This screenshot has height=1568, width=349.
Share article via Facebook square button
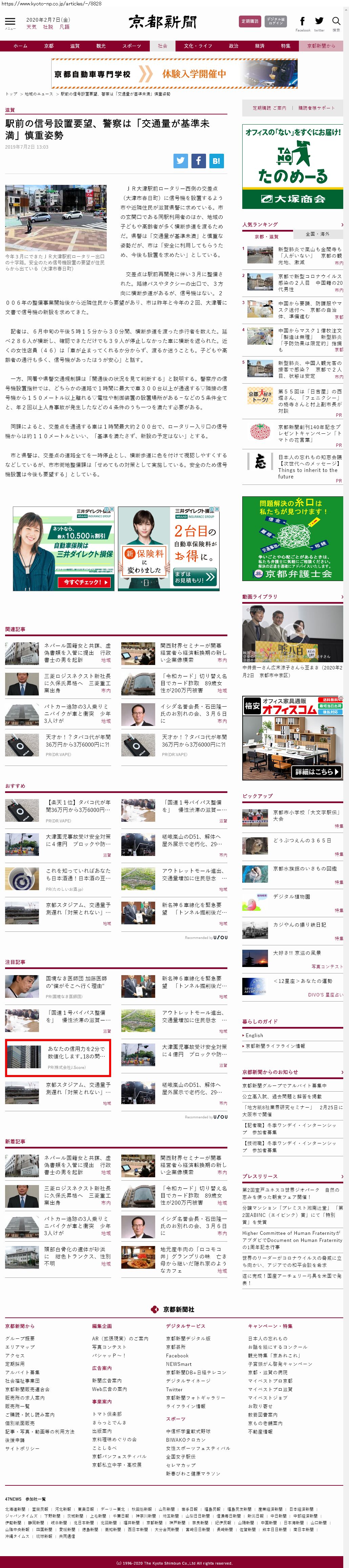click(199, 161)
